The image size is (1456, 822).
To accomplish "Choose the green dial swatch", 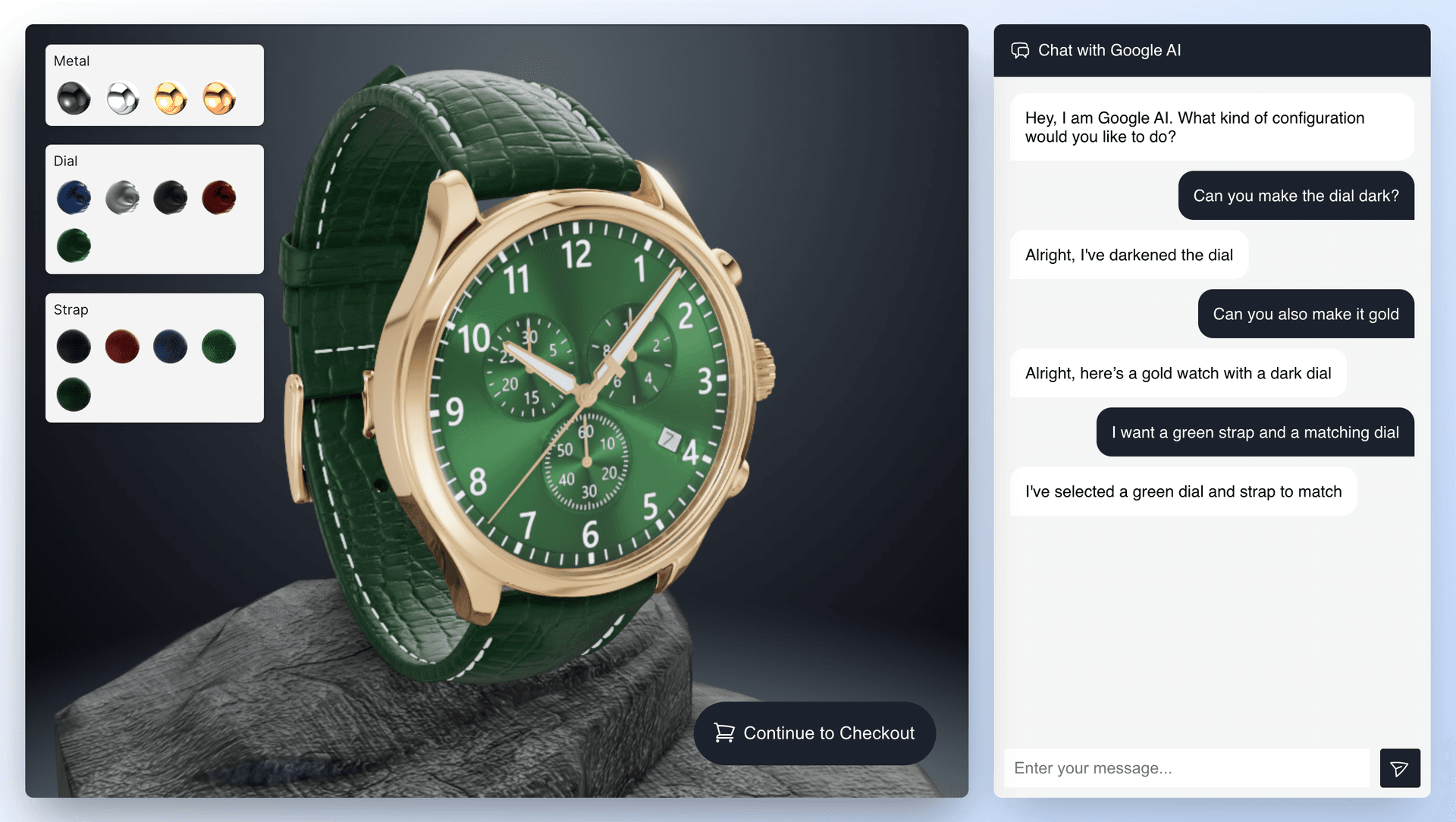I will coord(74,246).
